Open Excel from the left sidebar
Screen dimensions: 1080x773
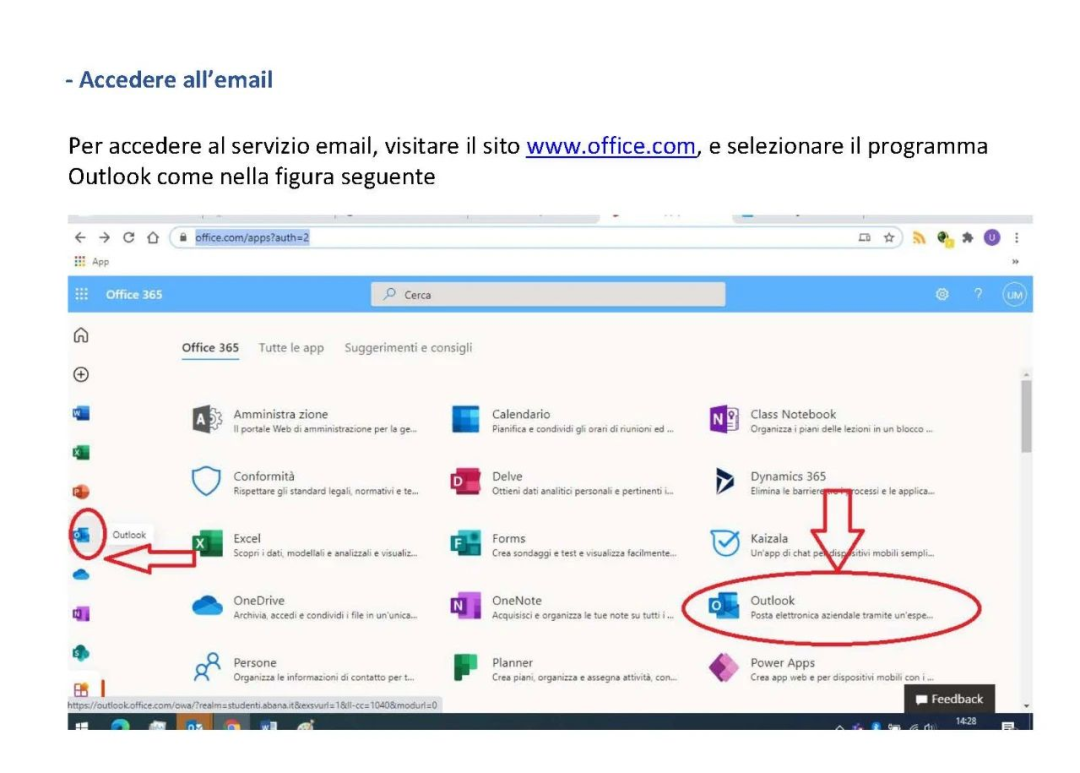click(x=81, y=453)
